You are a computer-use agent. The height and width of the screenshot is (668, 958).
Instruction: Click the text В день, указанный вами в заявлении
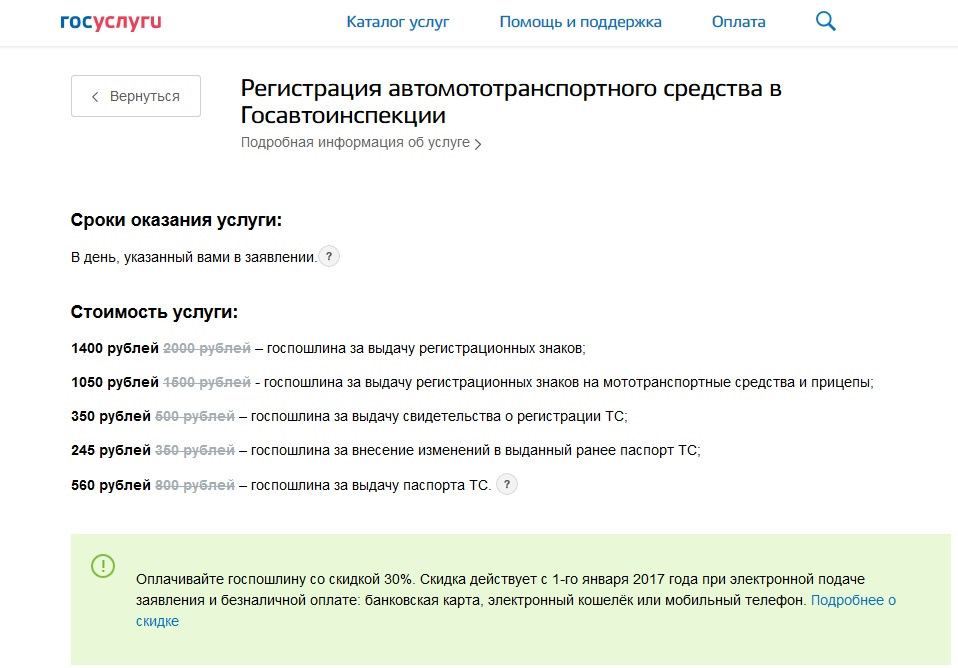[194, 257]
